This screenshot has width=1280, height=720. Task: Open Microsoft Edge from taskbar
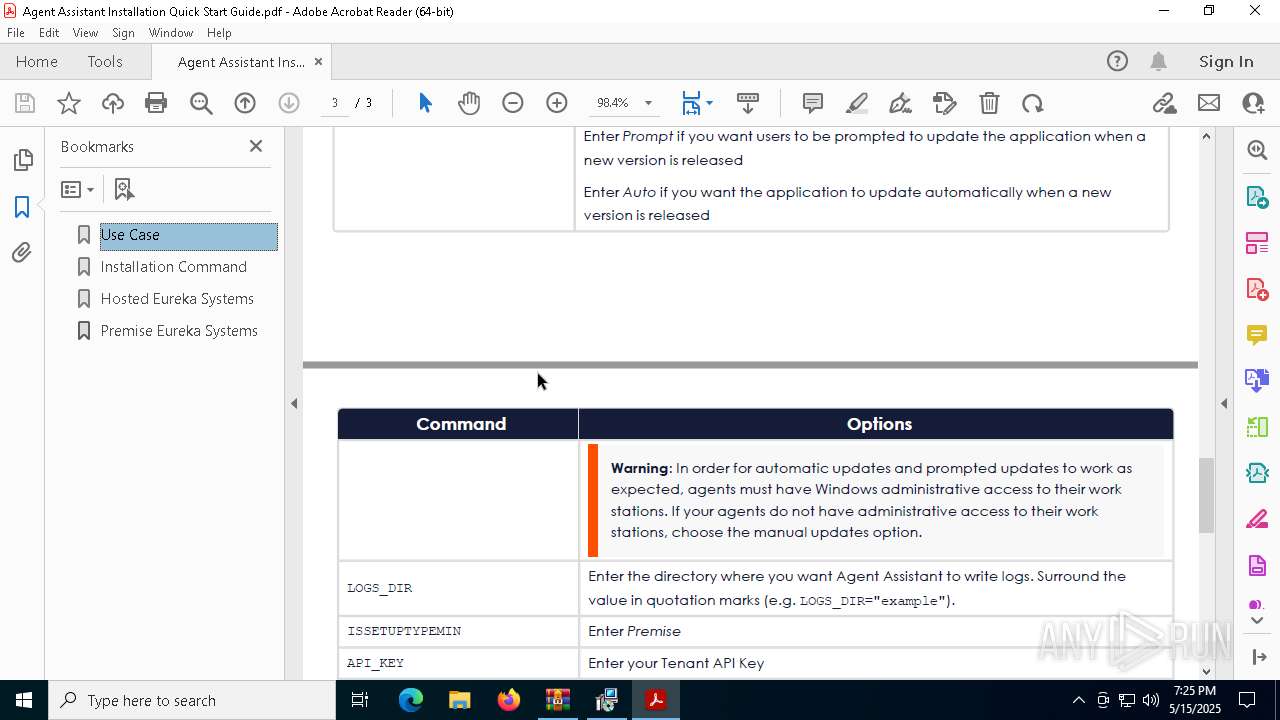pos(411,700)
